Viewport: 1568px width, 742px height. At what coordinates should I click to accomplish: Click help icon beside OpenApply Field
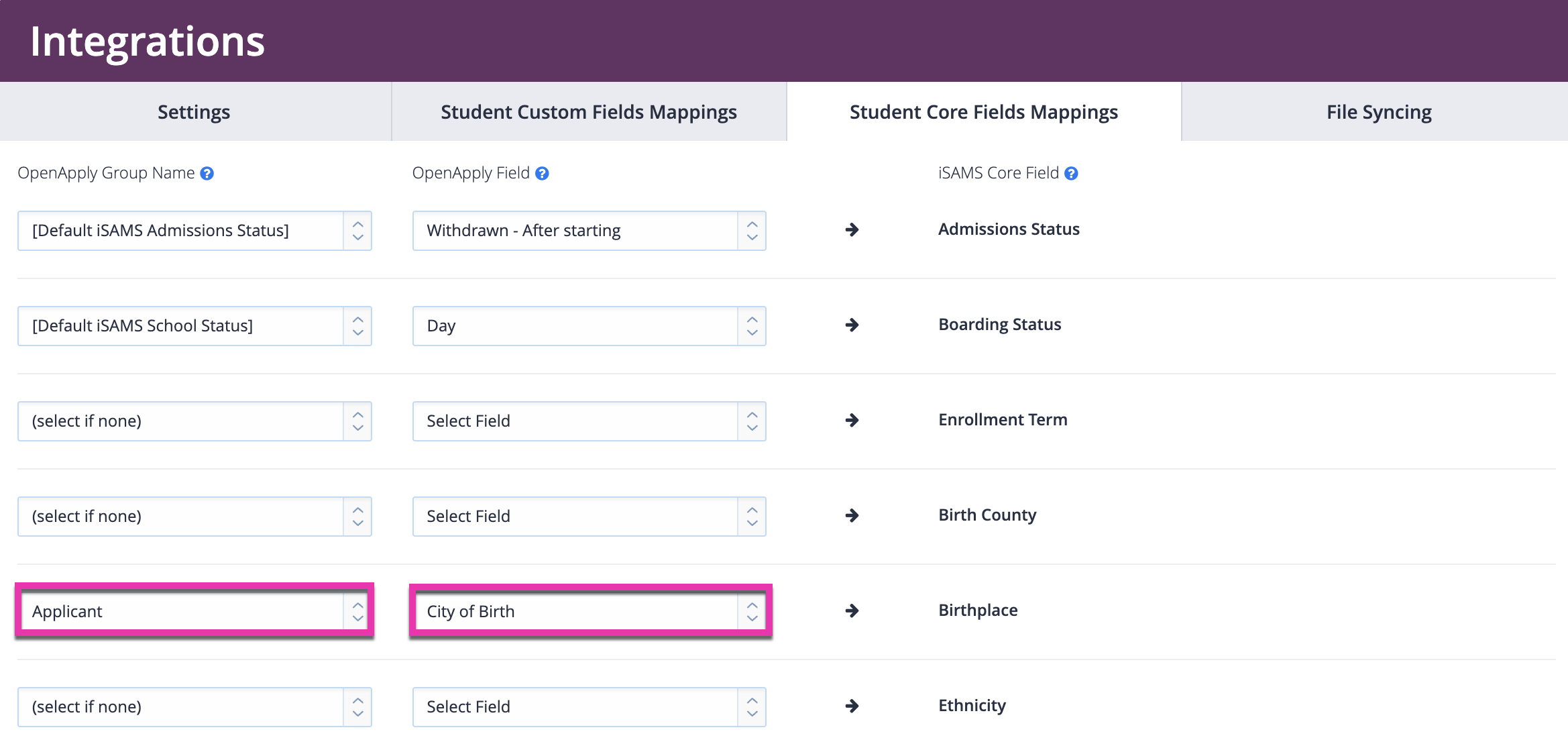[542, 174]
